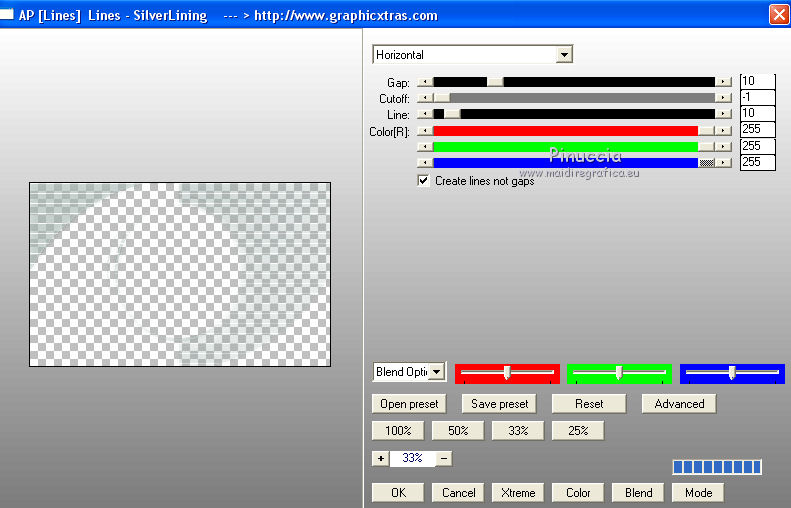Click the Gap slider thumb

[x=495, y=82]
